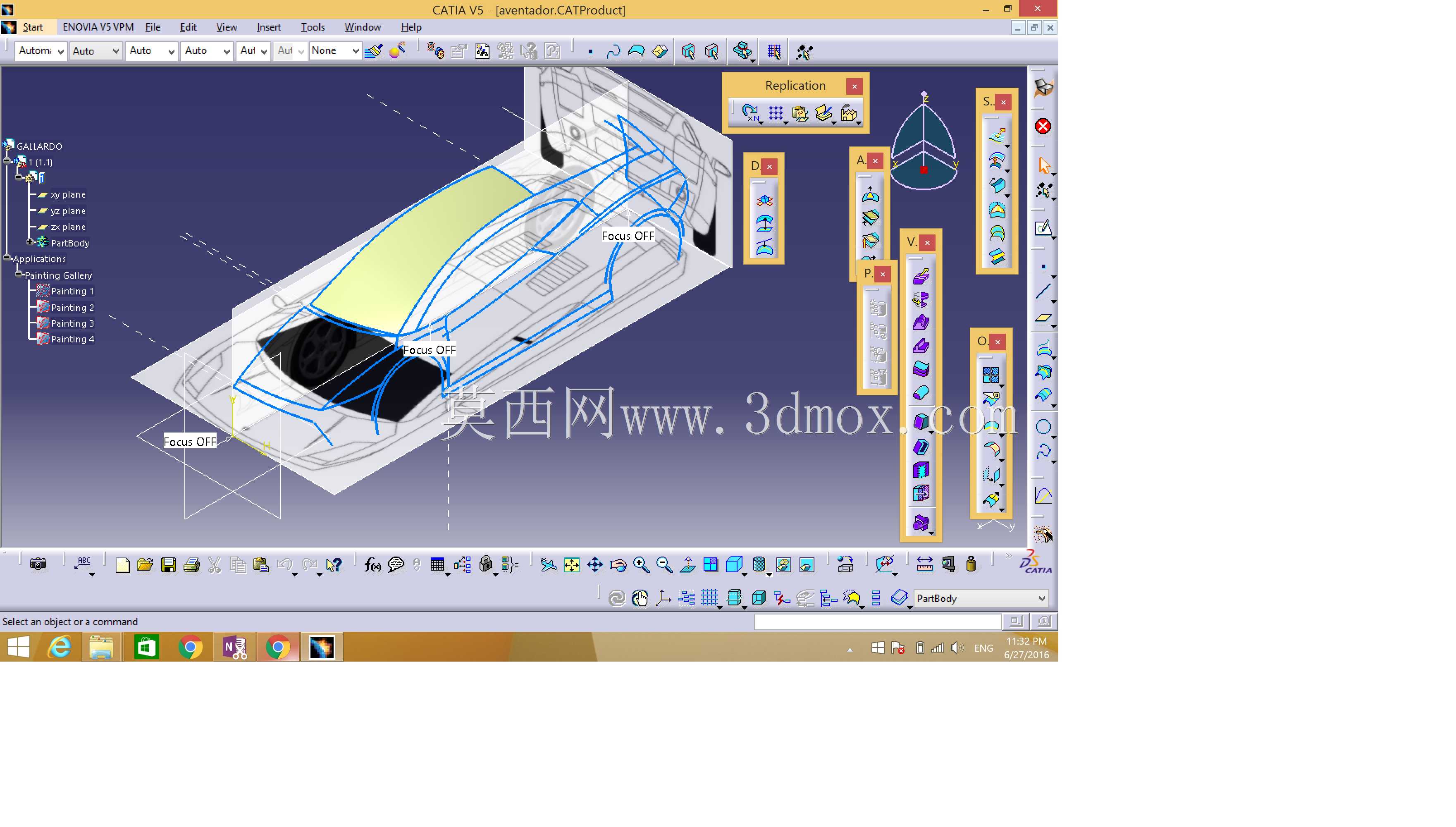1456x827 pixels.
Task: Select the Point tool in top toolbar
Action: click(x=590, y=52)
